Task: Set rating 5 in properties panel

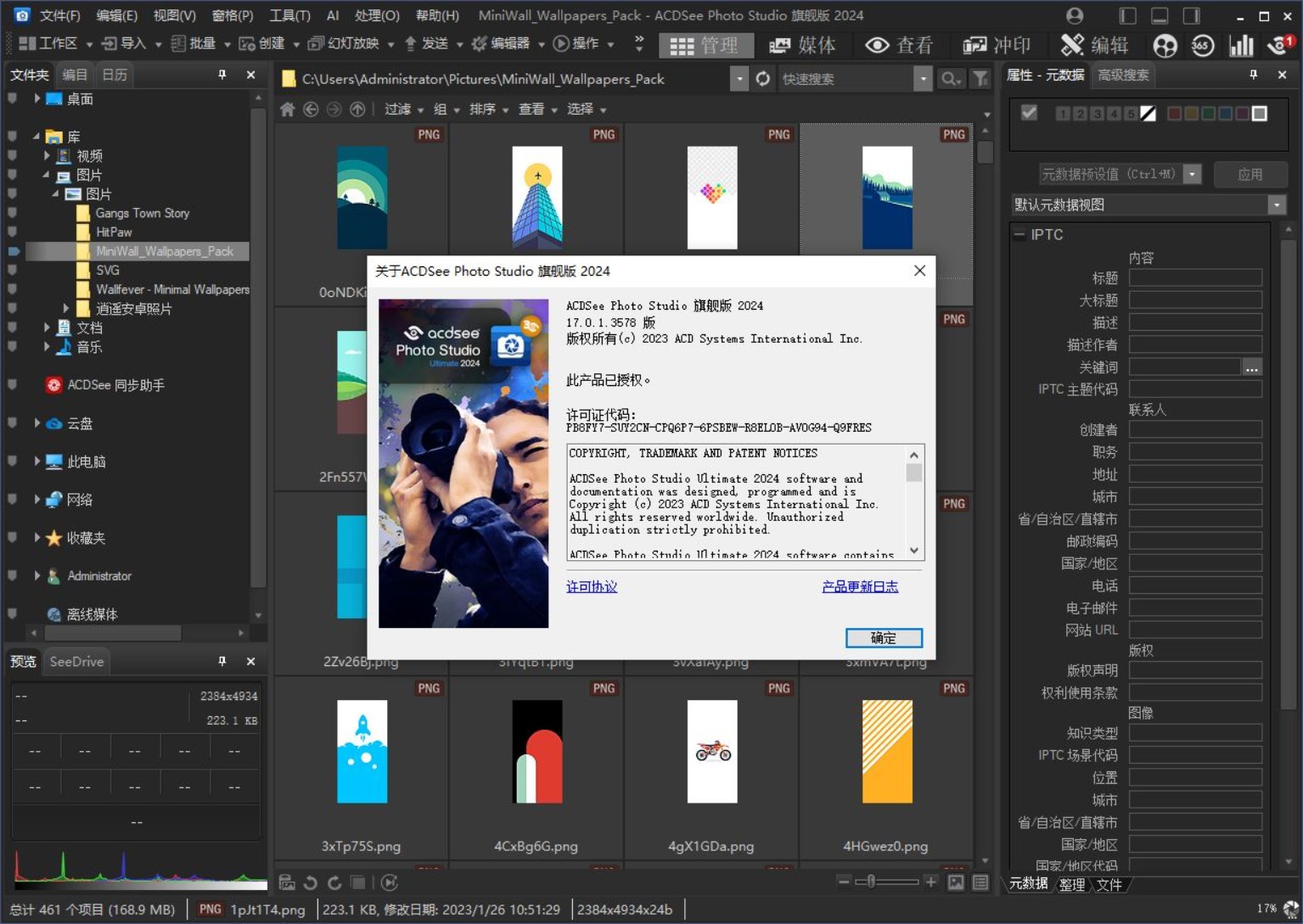Action: click(1131, 114)
